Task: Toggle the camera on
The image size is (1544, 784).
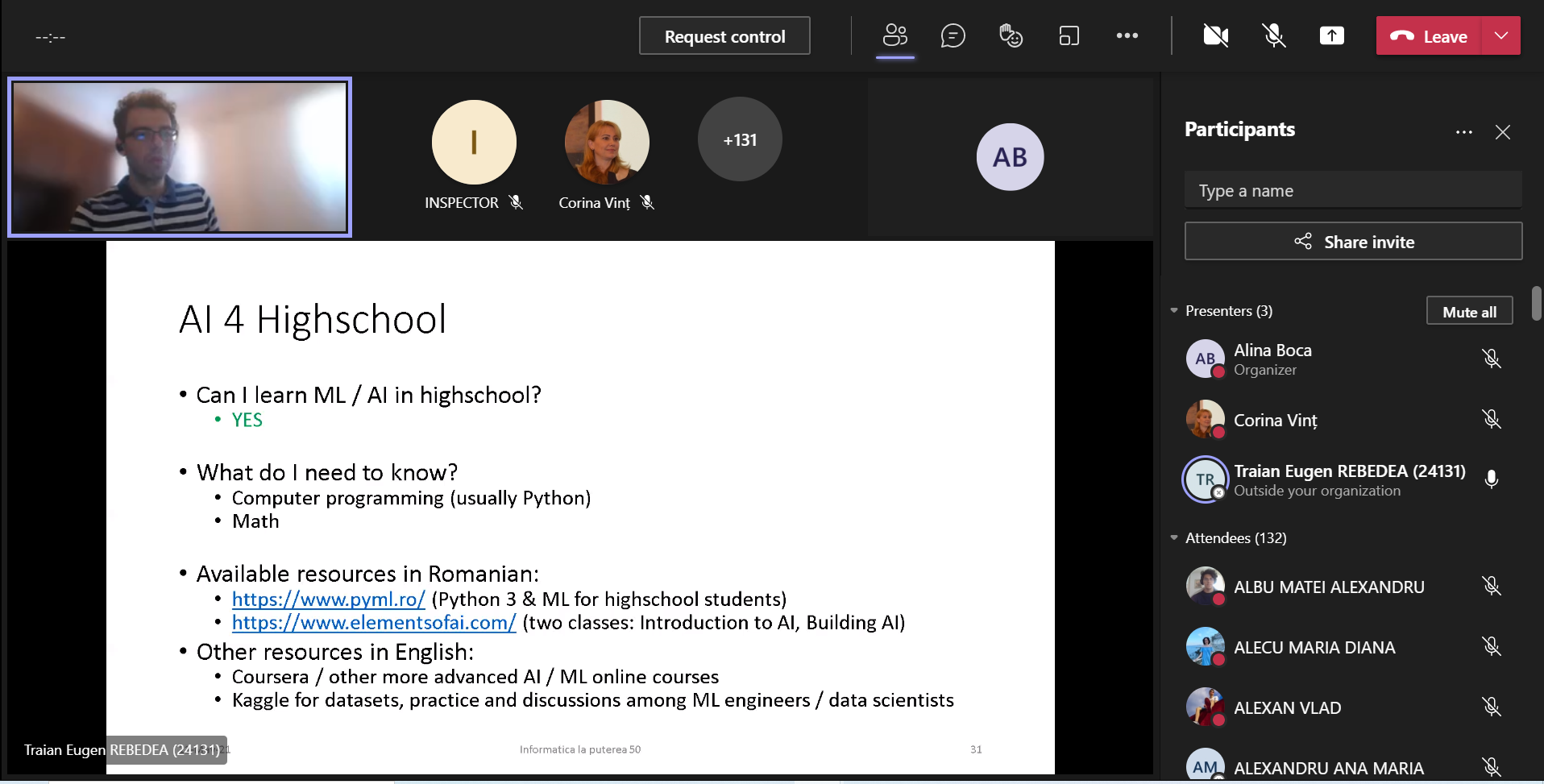Action: tap(1215, 36)
